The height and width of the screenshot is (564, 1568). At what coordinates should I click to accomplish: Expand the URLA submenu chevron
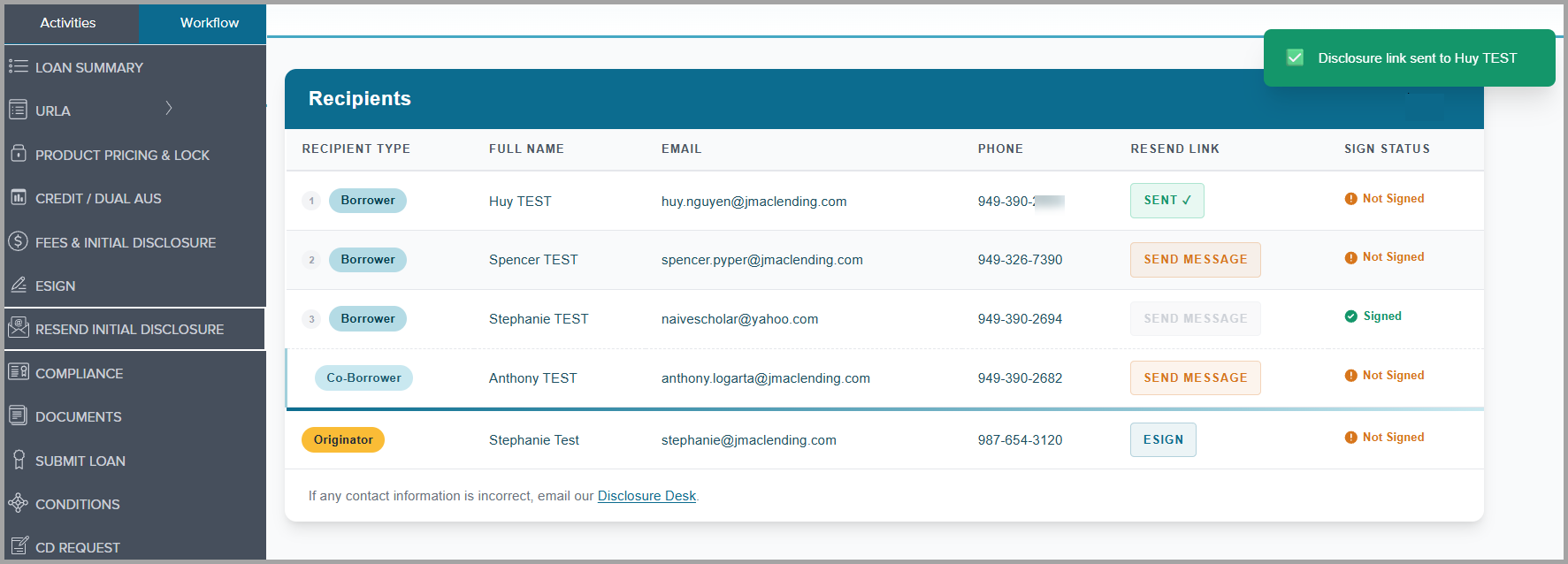168,108
